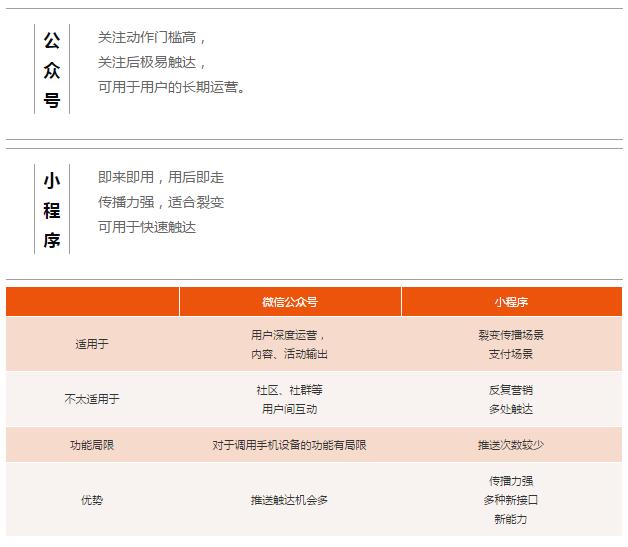The width and height of the screenshot is (628, 547).
Task: Click the 推送次数较少 table cell
Action: (x=511, y=445)
